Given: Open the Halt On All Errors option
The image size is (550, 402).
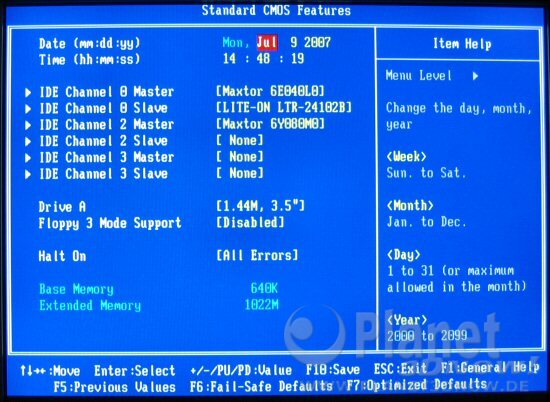Looking at the screenshot, I should (x=257, y=255).
